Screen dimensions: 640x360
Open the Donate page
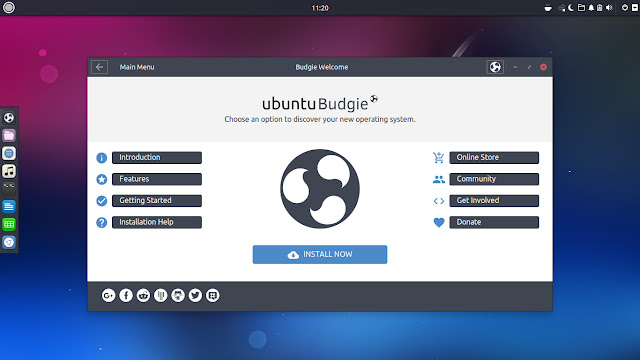pyautogui.click(x=494, y=222)
